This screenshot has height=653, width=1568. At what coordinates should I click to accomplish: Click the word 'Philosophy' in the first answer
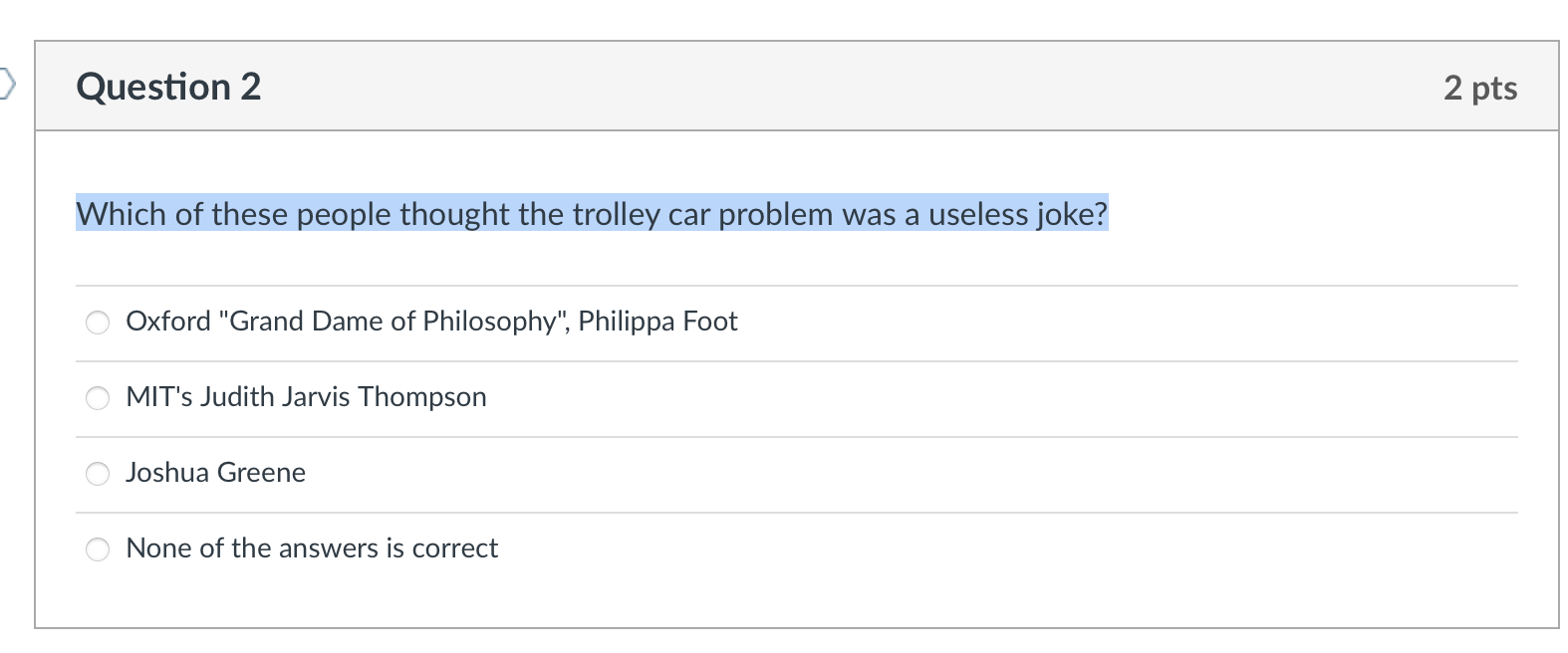point(488,322)
